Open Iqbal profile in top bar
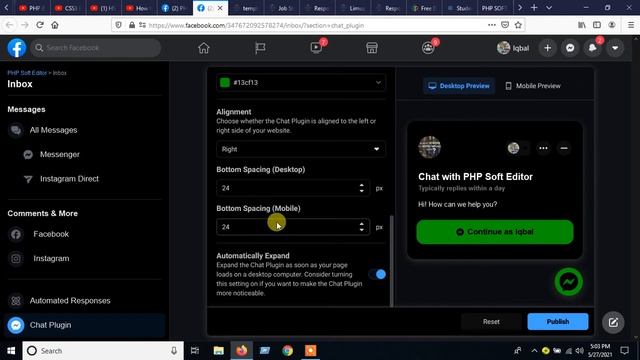Screen dimensions: 640x360 (513, 48)
